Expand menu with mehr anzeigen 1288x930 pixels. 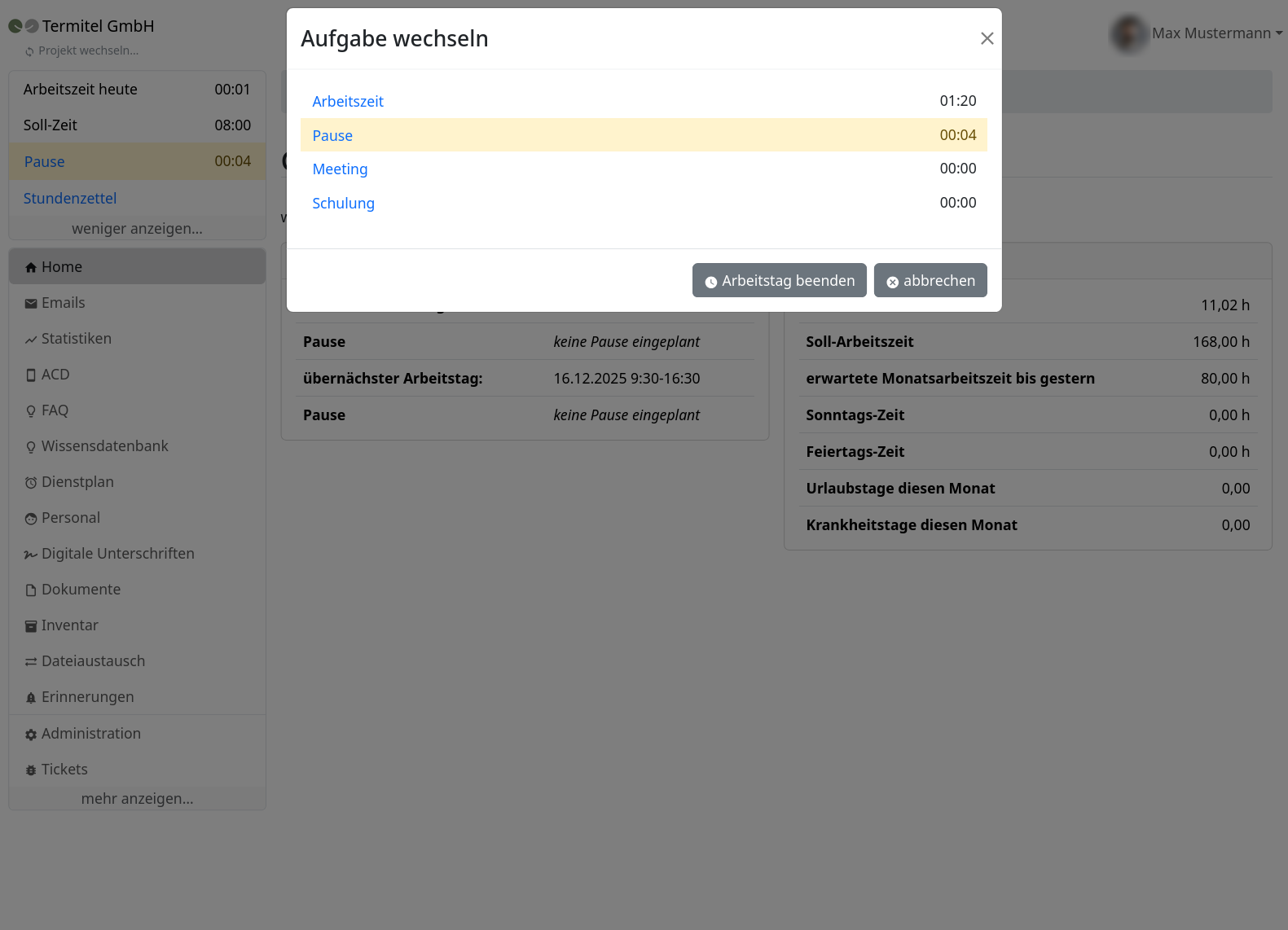coord(137,799)
